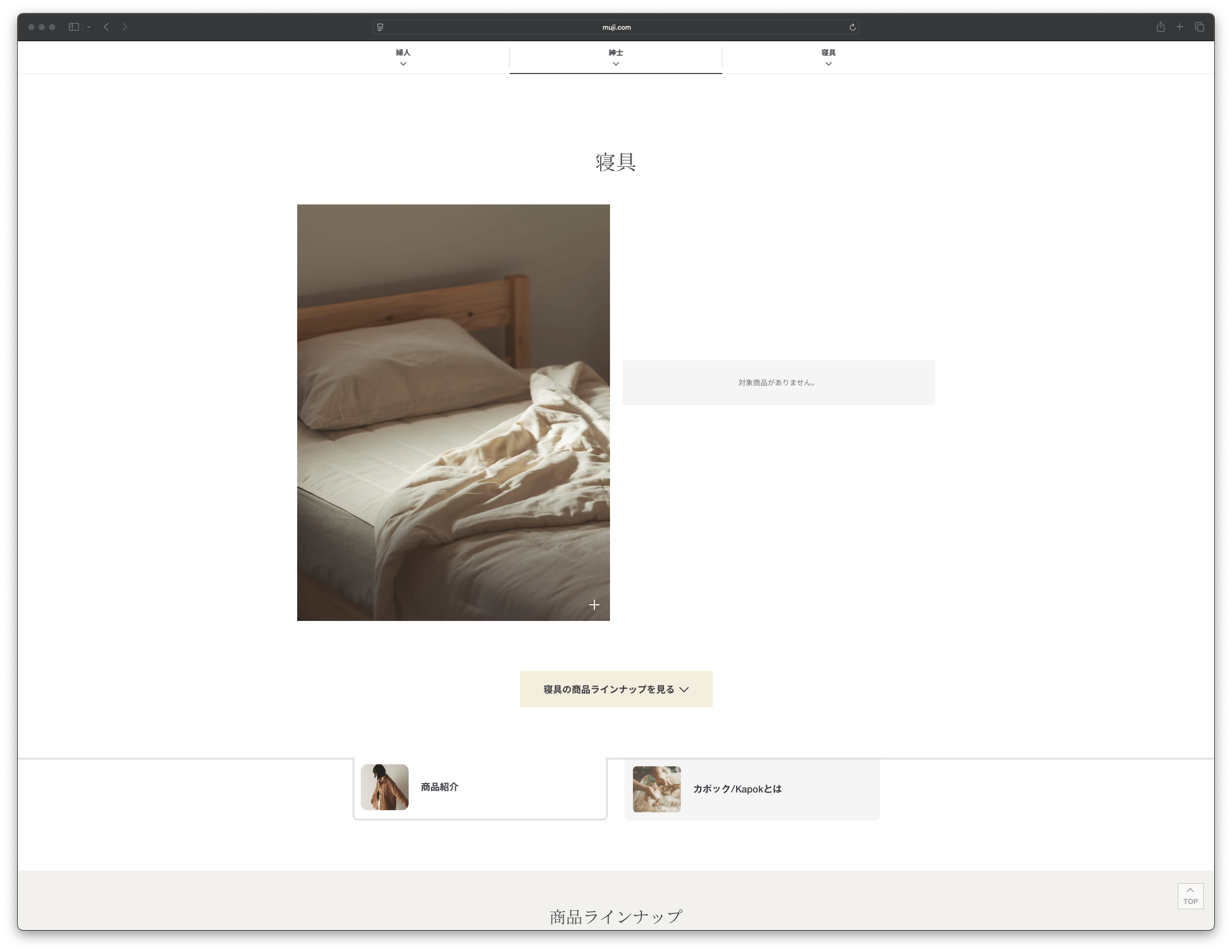Click the page settings icon in address bar

[380, 27]
